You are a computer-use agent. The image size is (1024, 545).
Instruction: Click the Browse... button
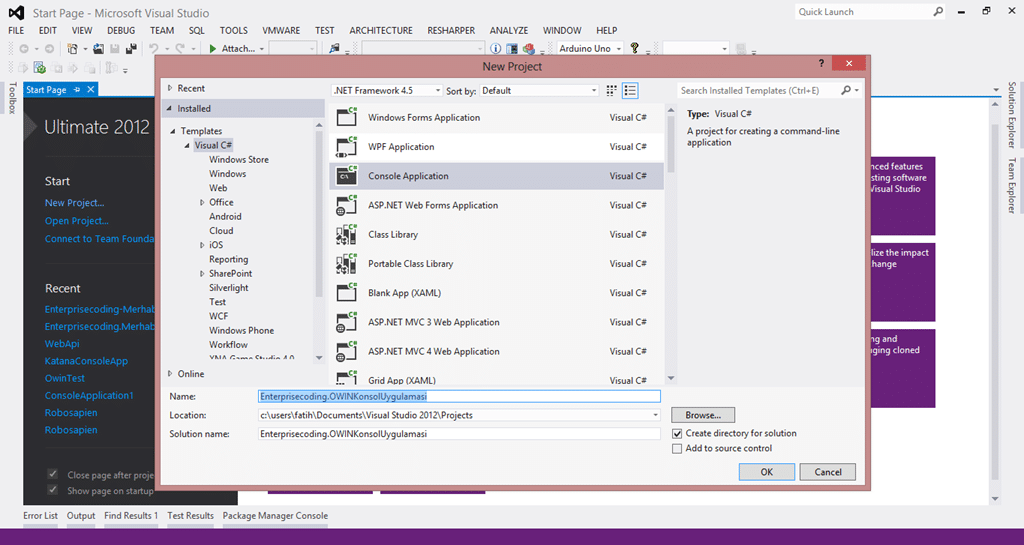click(703, 415)
